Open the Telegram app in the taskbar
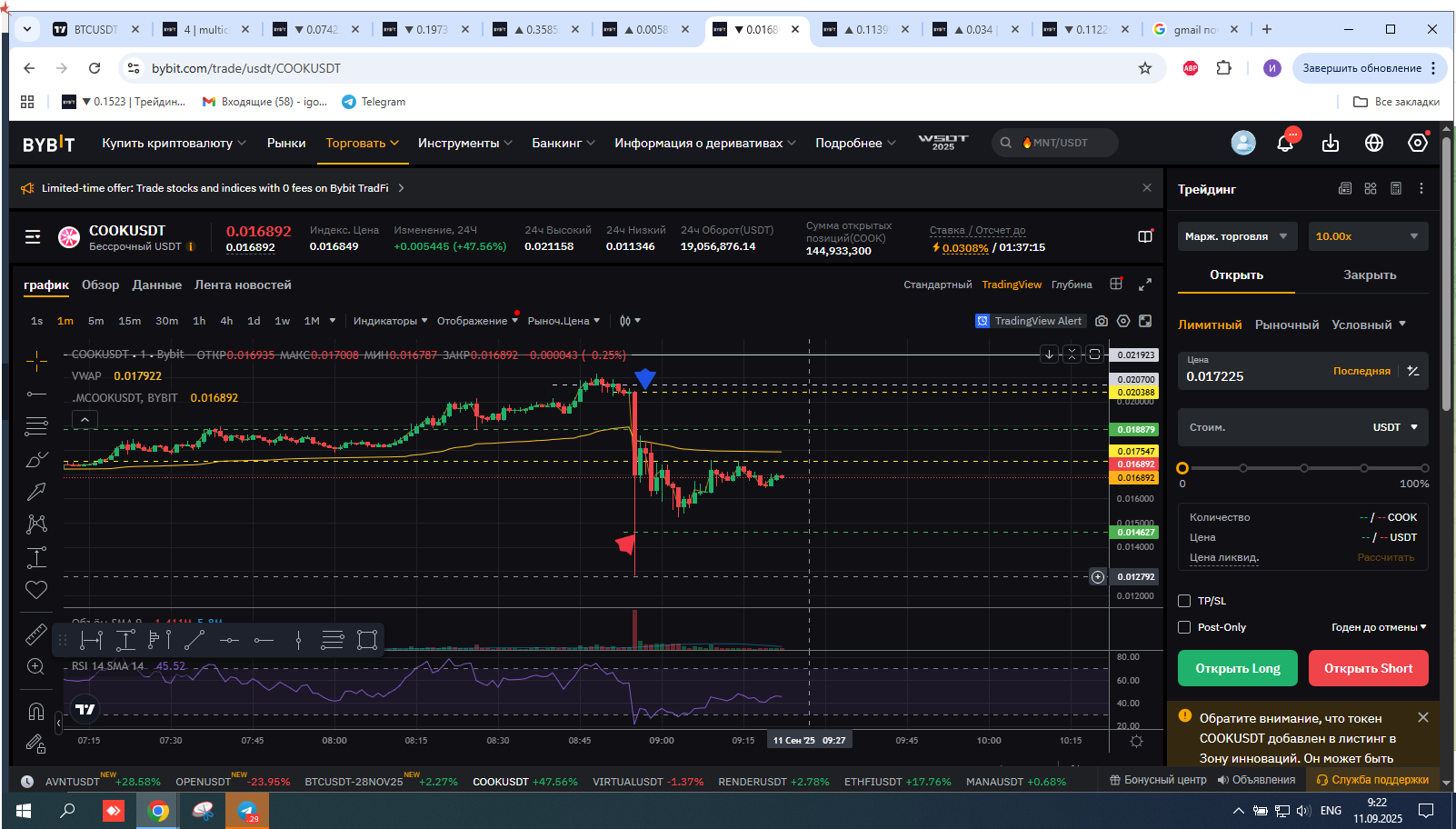This screenshot has height=829, width=1456. pos(247,811)
